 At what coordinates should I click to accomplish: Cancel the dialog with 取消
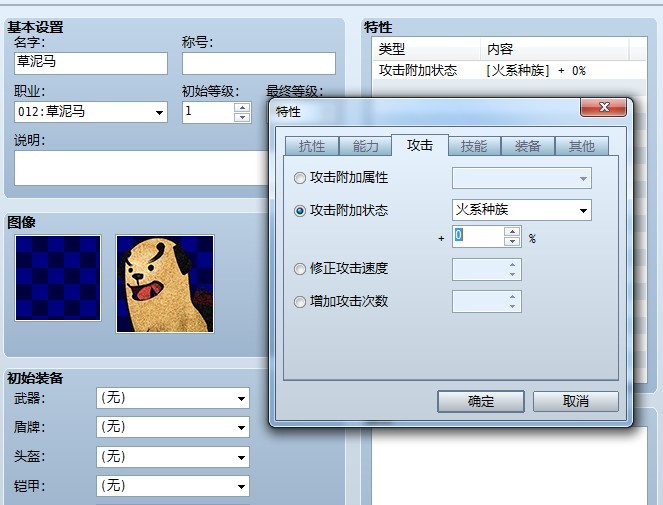point(575,401)
